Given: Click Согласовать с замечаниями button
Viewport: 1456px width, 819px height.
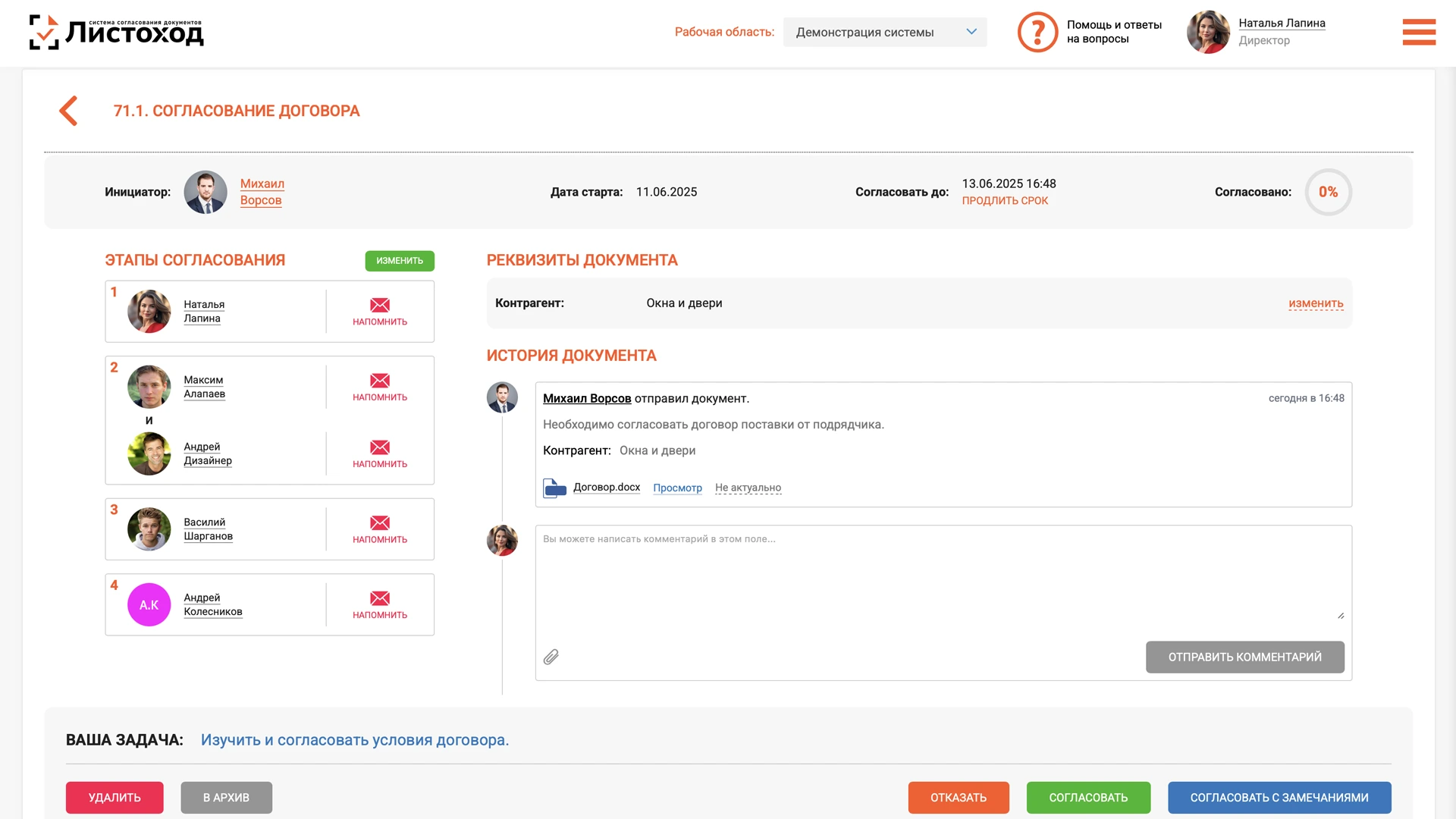Looking at the screenshot, I should pyautogui.click(x=1279, y=798).
